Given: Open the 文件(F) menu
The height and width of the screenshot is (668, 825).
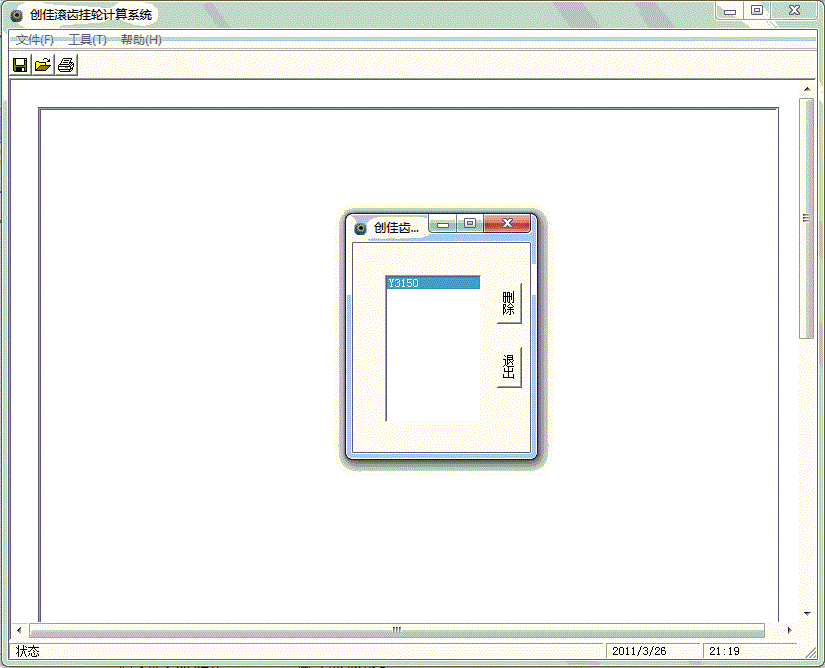Looking at the screenshot, I should pyautogui.click(x=35, y=40).
